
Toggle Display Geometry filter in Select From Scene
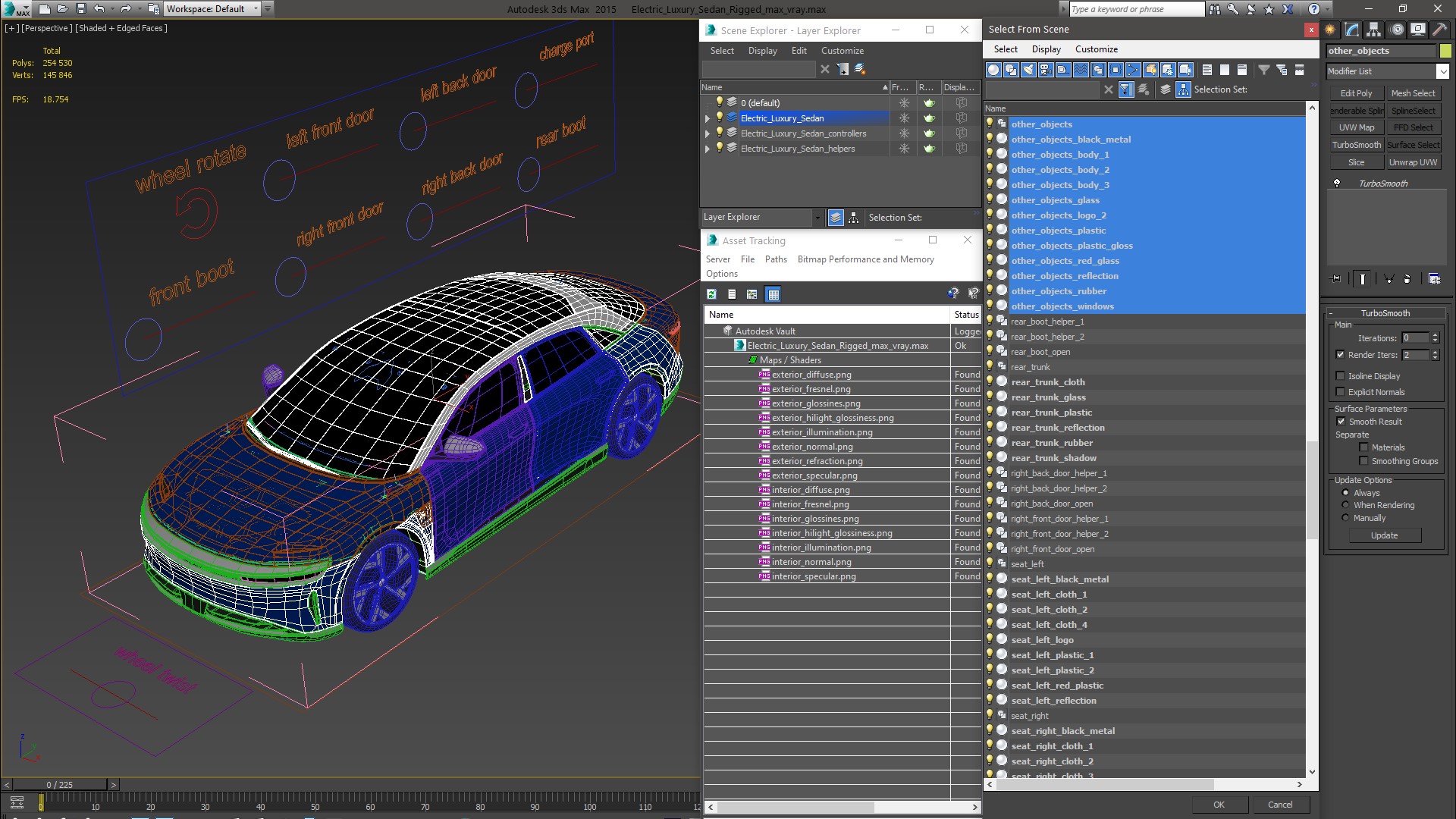pyautogui.click(x=993, y=70)
